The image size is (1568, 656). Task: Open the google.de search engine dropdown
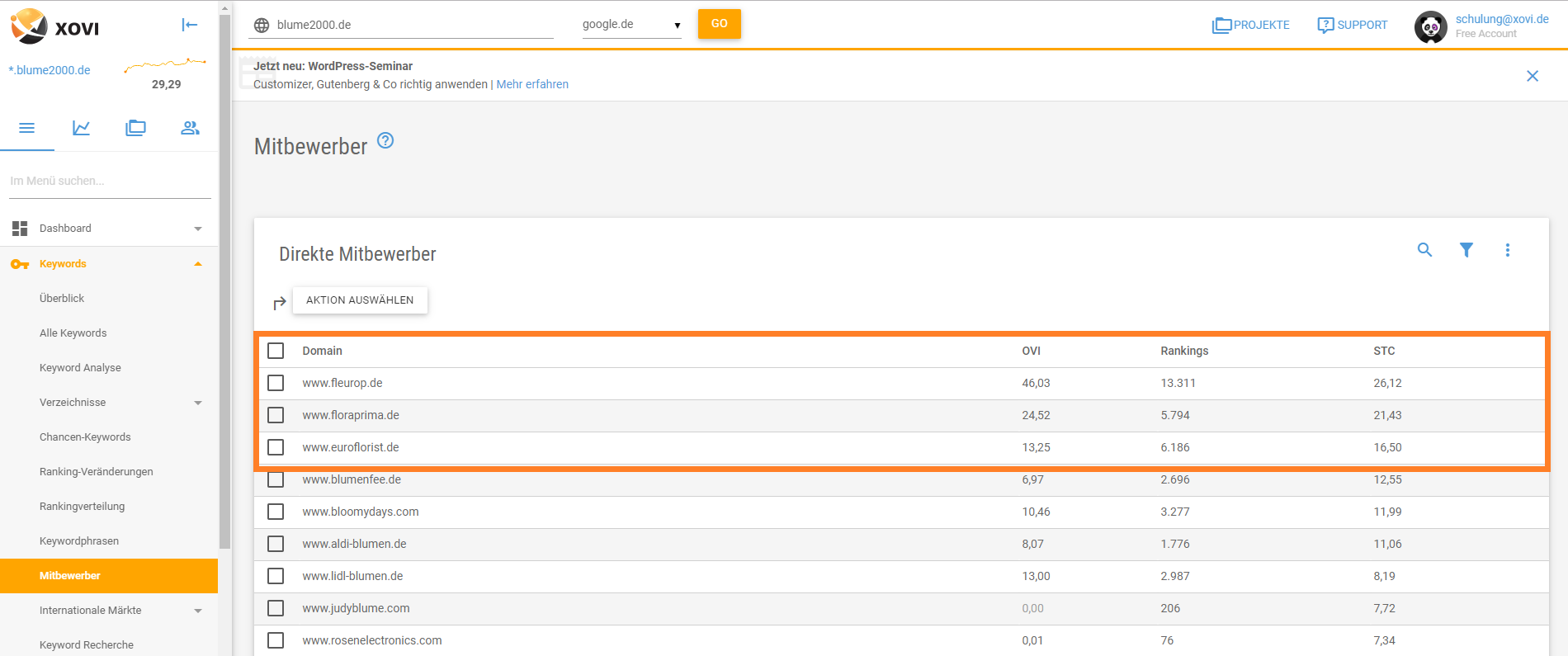tap(631, 25)
